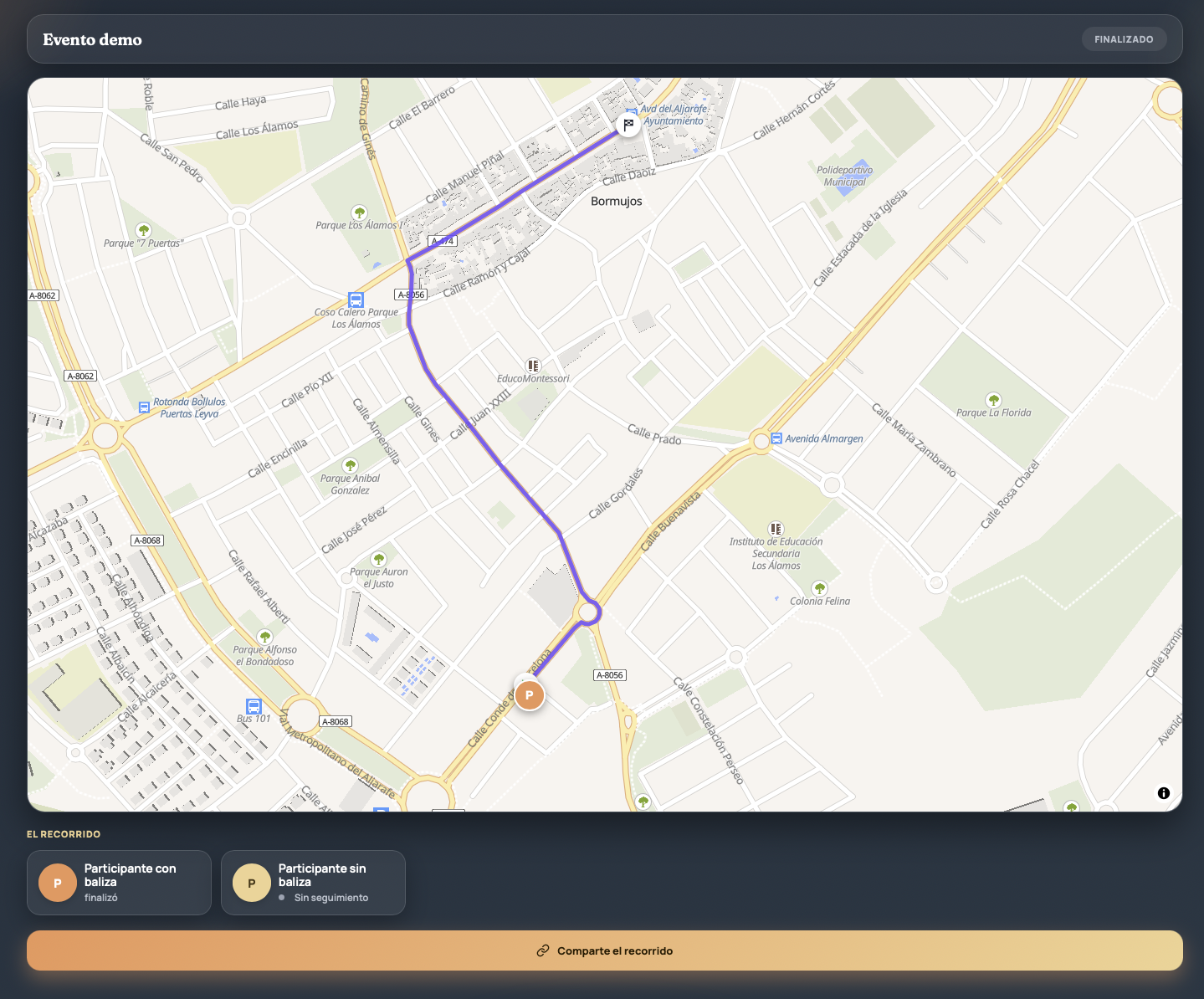
Task: Click the Evento demo title
Action: point(92,39)
